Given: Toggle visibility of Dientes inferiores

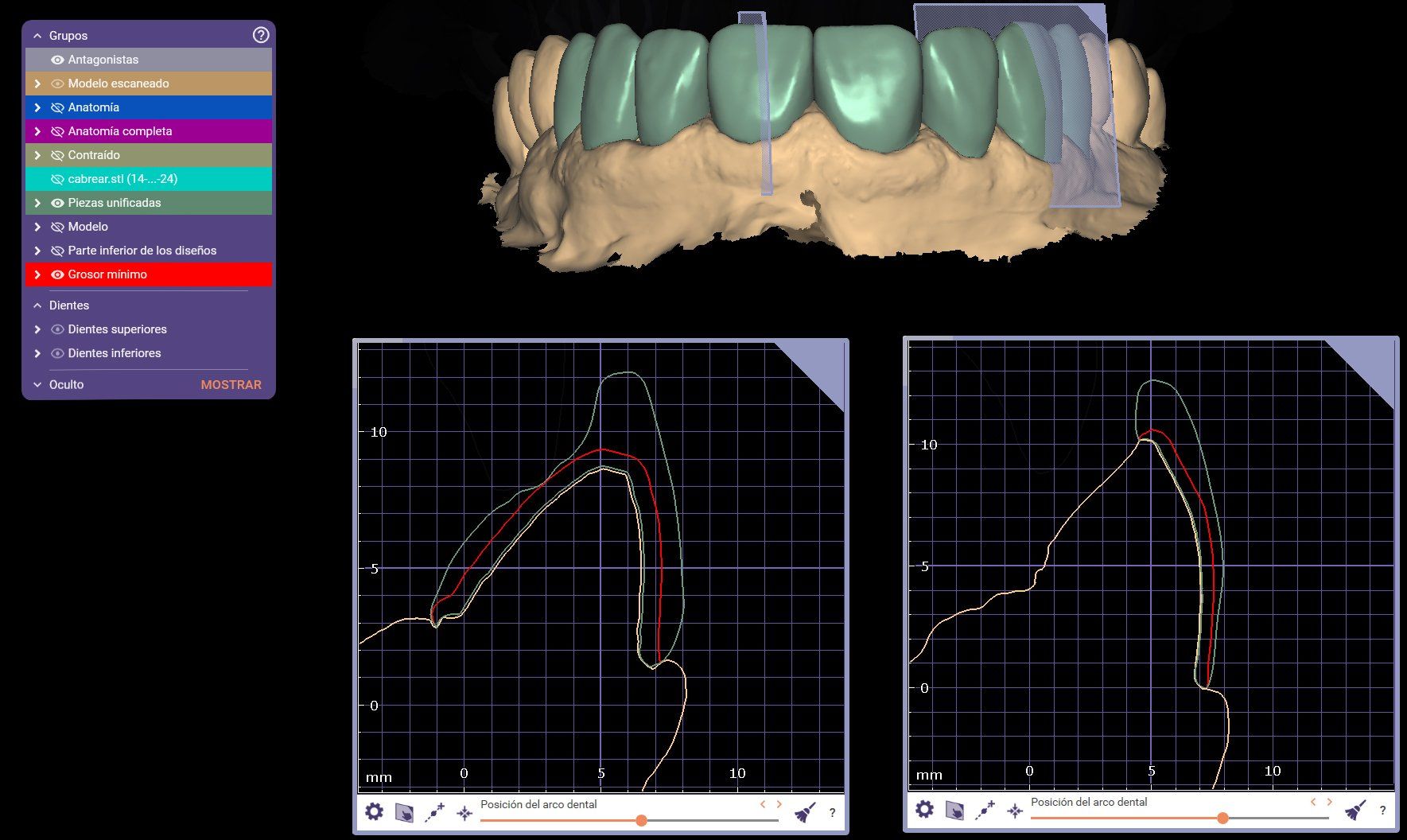Looking at the screenshot, I should click(57, 353).
